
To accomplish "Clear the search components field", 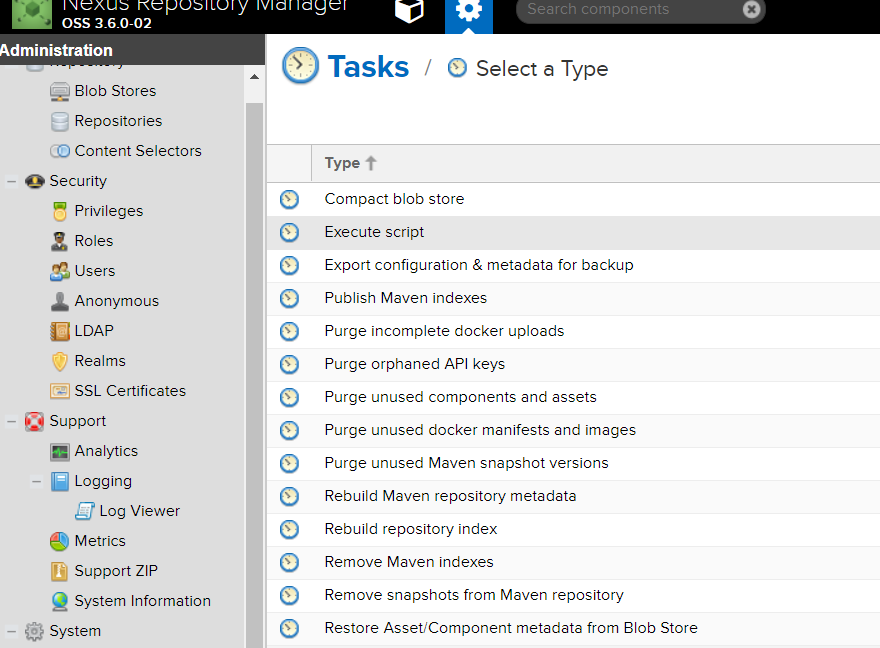I will click(x=751, y=10).
